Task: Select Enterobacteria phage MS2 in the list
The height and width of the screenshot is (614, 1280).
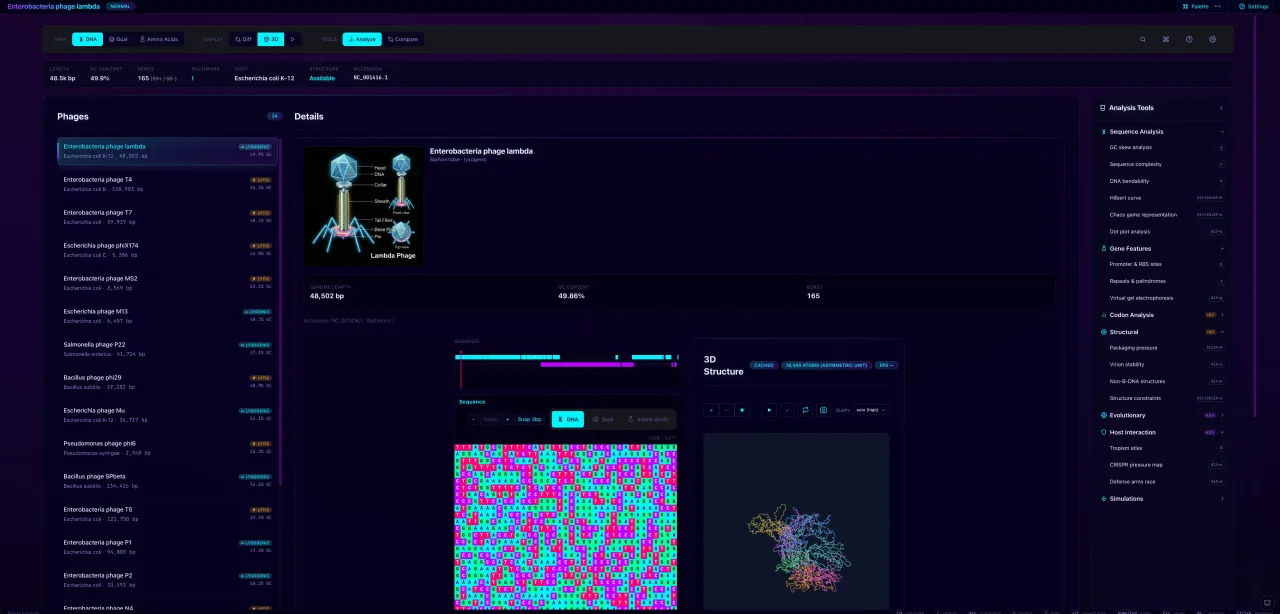Action: coord(168,282)
